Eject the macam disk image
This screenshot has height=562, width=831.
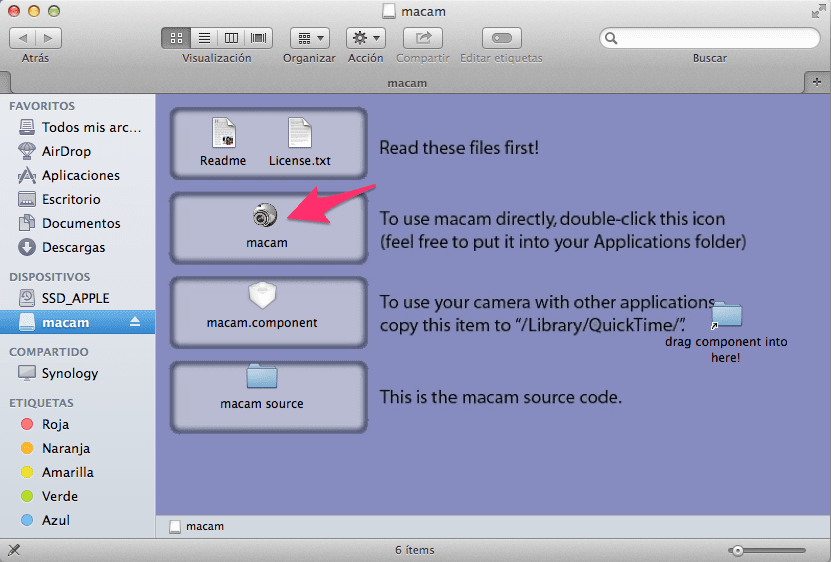pos(136,322)
